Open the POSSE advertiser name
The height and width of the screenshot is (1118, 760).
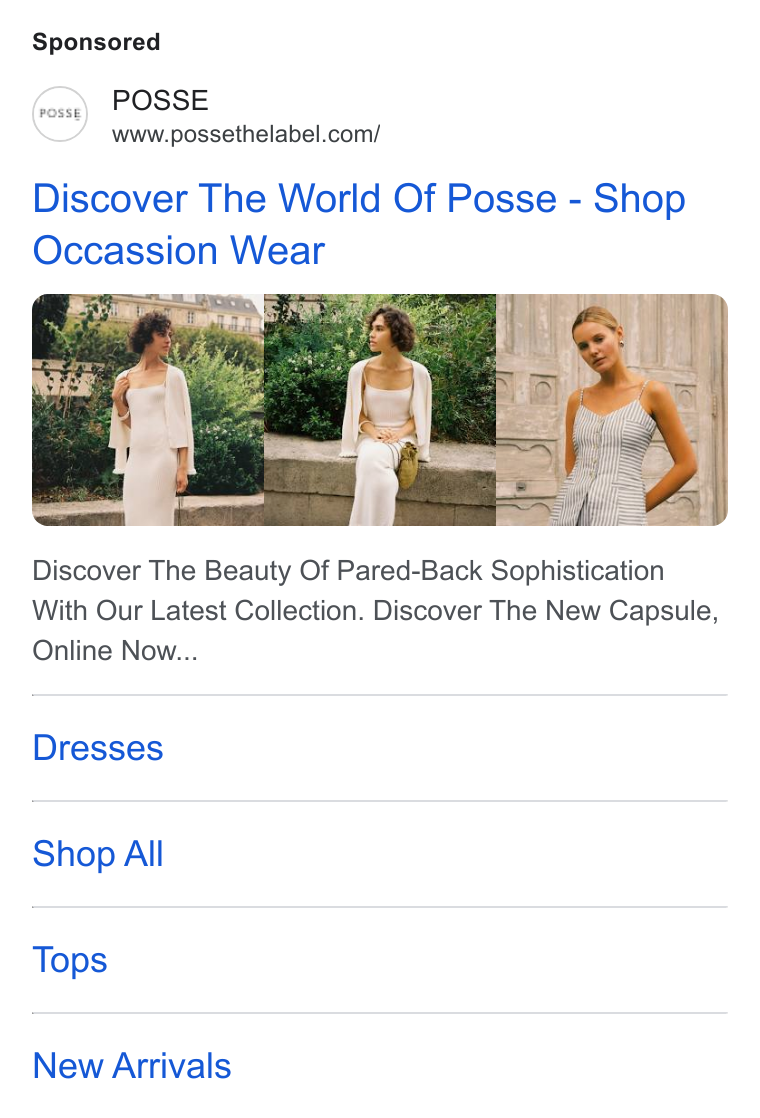coord(160,101)
